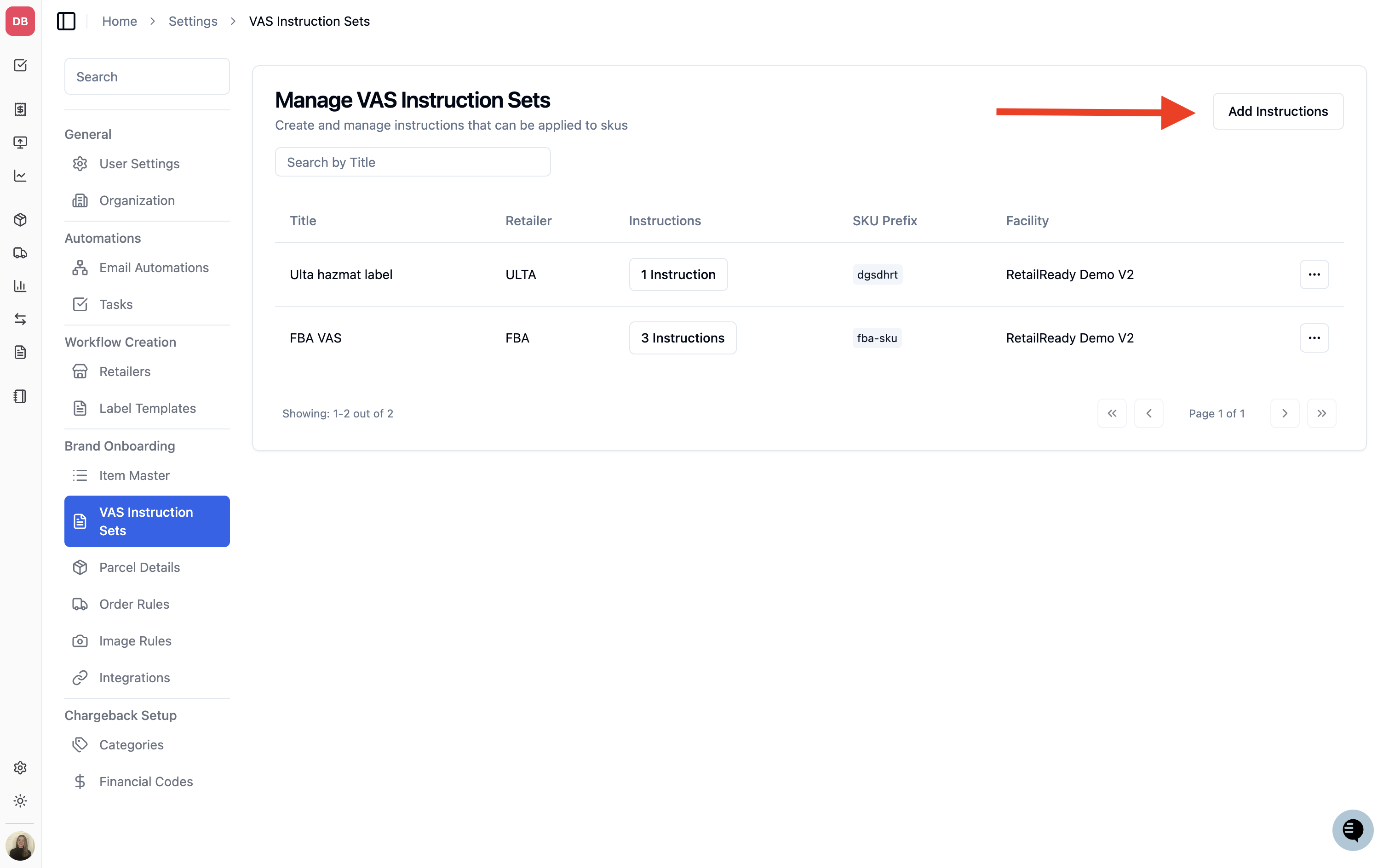Open Label Templates in sidebar
This screenshot has width=1389, height=868.
tap(147, 408)
